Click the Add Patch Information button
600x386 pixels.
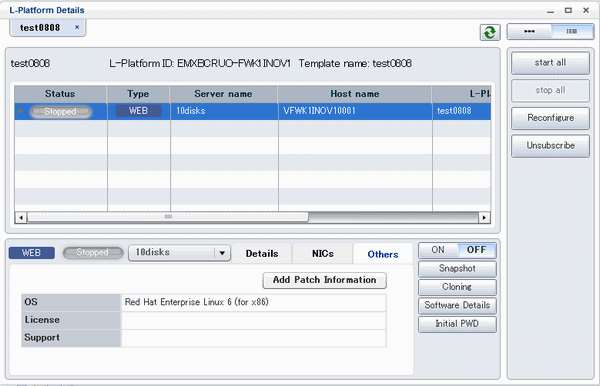click(x=324, y=280)
